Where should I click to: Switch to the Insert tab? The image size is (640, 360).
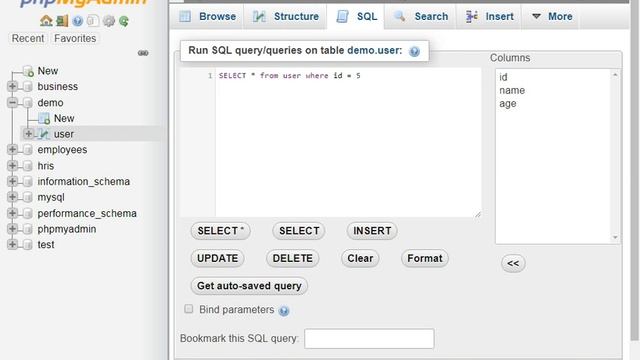pyautogui.click(x=490, y=16)
